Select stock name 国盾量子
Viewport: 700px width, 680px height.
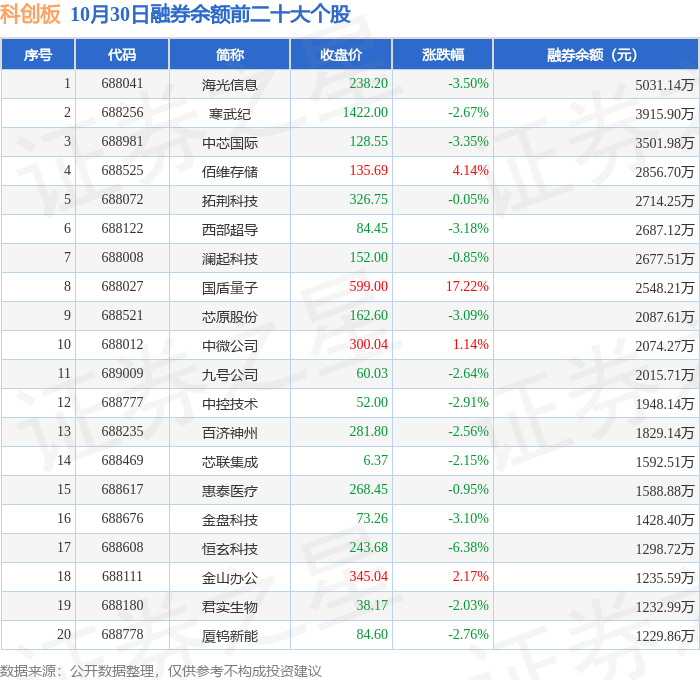coord(229,288)
